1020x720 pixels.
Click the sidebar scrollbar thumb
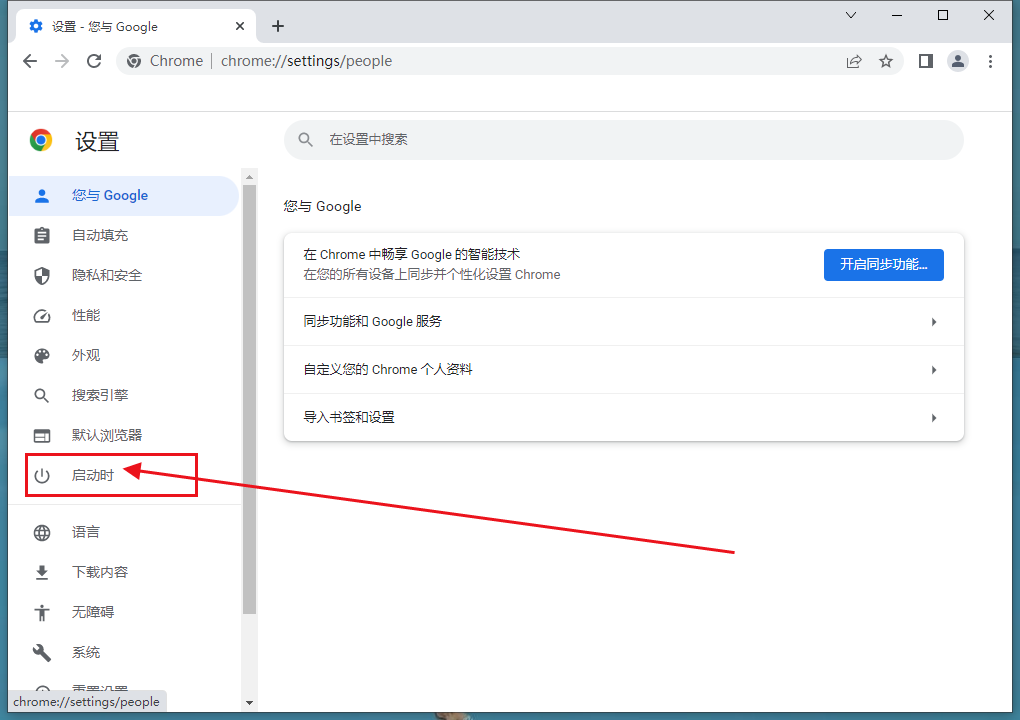pos(249,399)
